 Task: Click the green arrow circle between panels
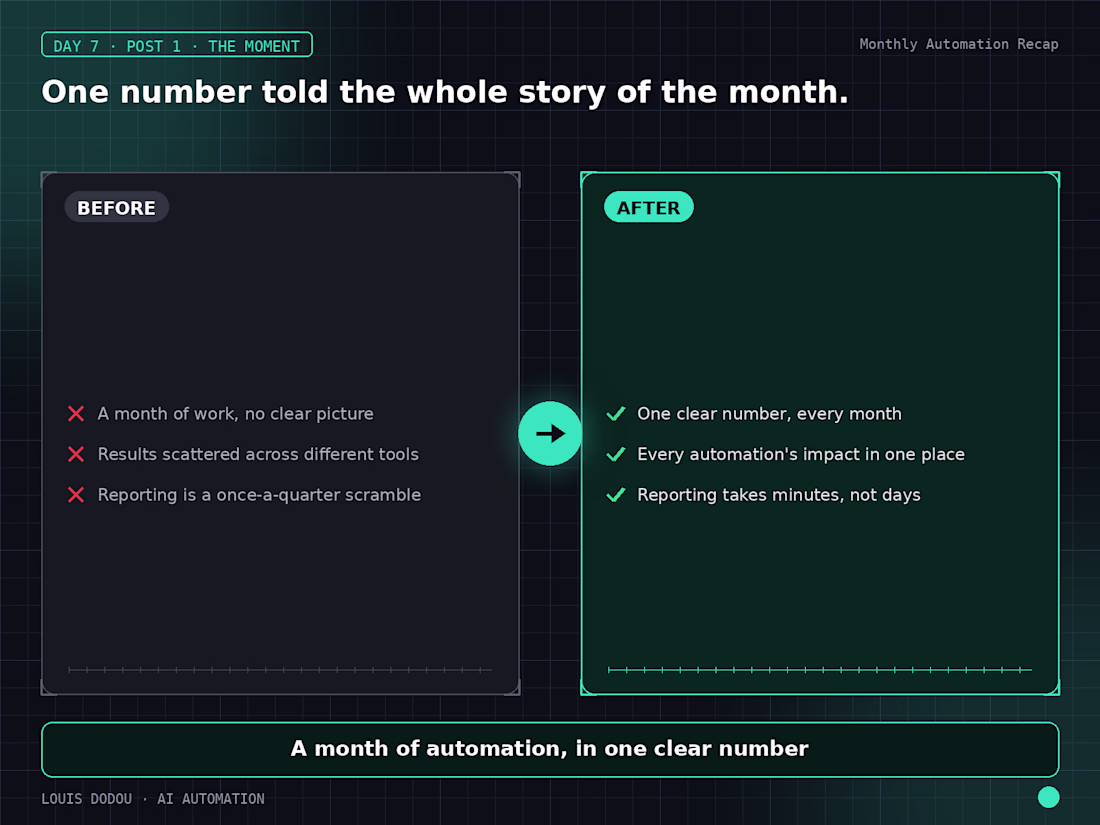(x=550, y=434)
